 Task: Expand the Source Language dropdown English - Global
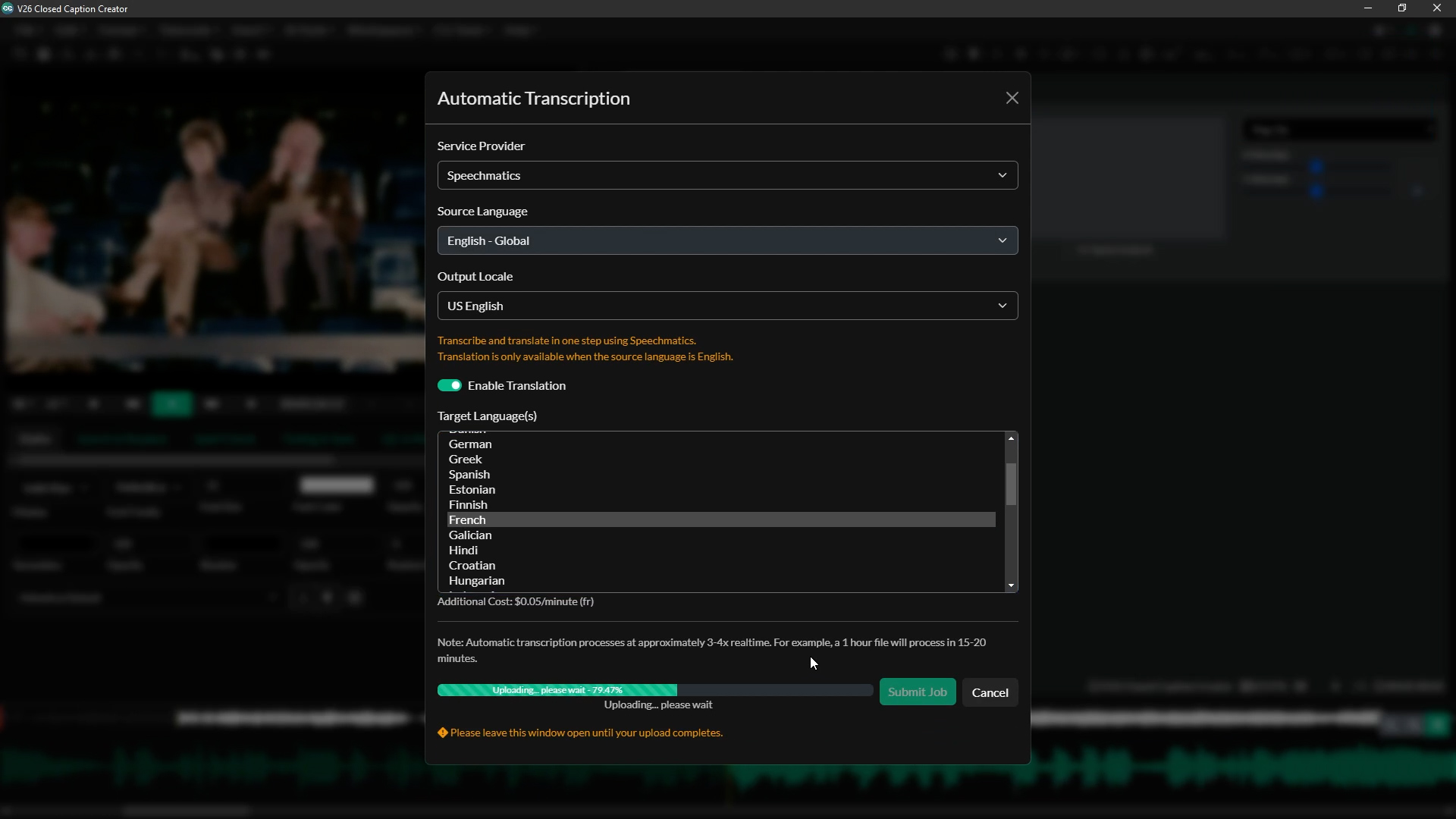click(727, 240)
